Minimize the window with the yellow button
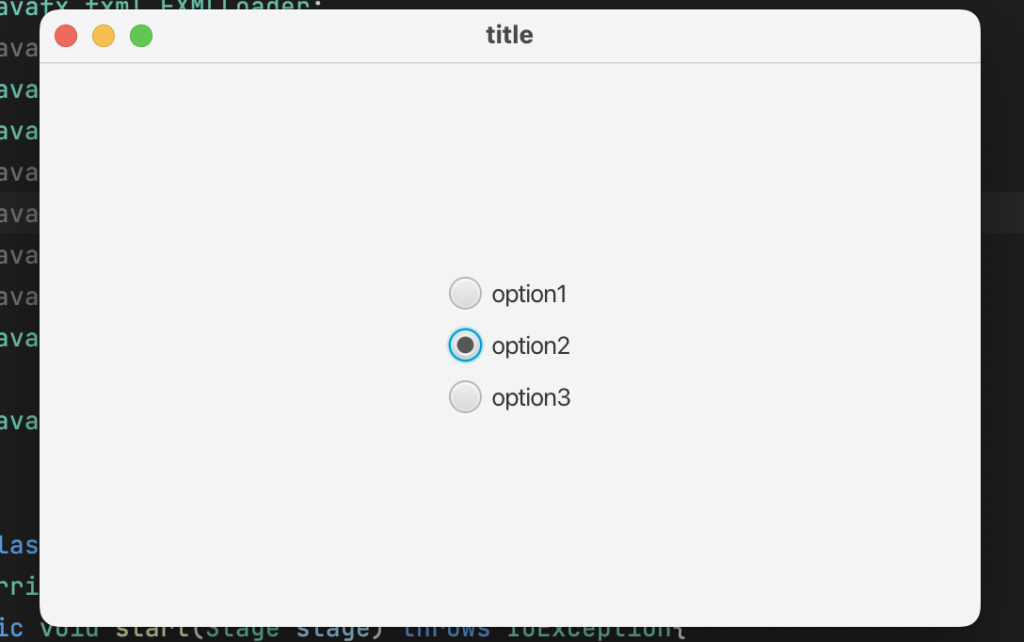 tap(104, 36)
